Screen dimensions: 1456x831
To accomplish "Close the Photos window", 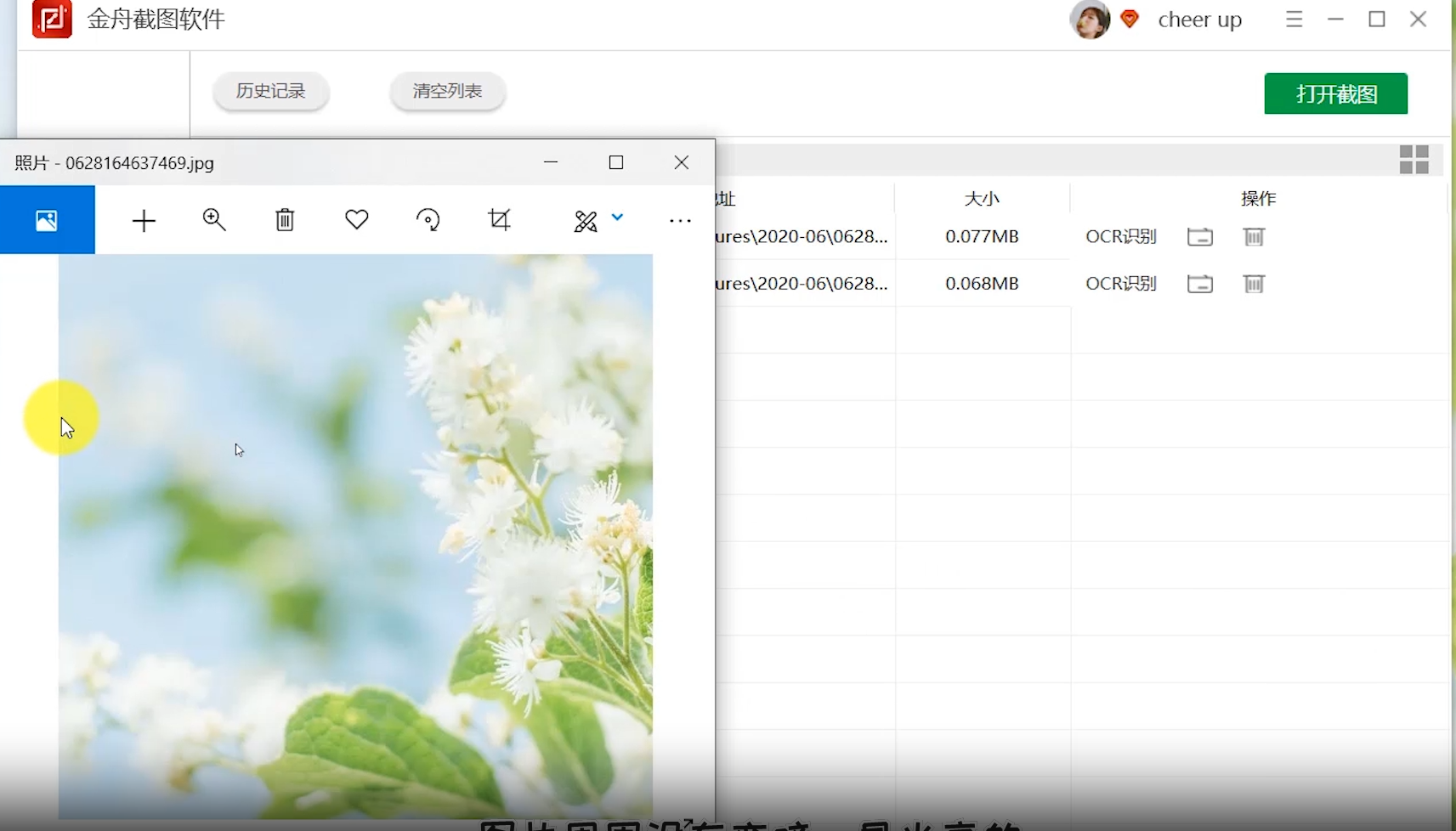I will click(682, 161).
